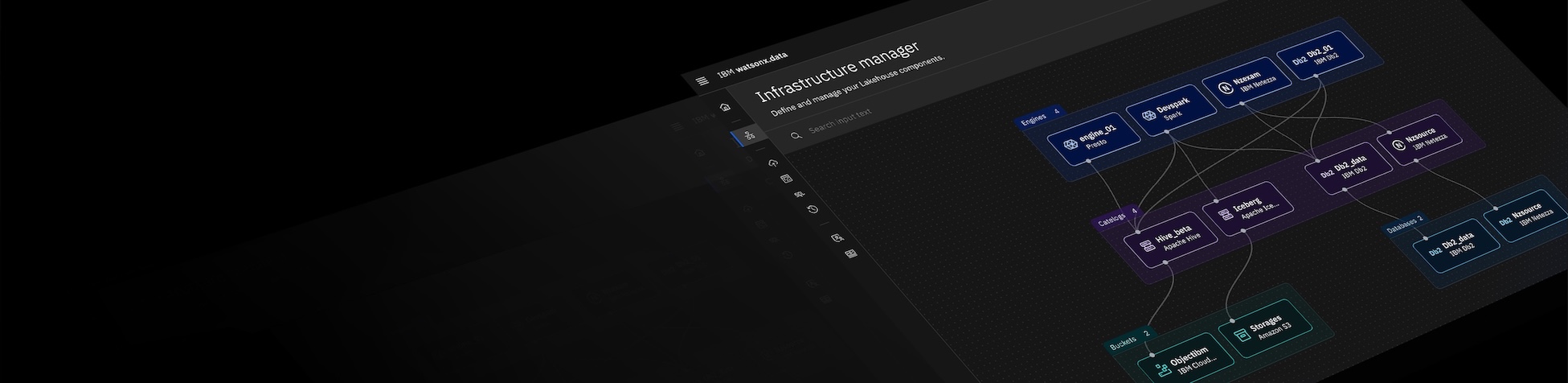Viewport: 1568px width, 383px height.
Task: Open the SQL sidebar icon
Action: coord(800,194)
